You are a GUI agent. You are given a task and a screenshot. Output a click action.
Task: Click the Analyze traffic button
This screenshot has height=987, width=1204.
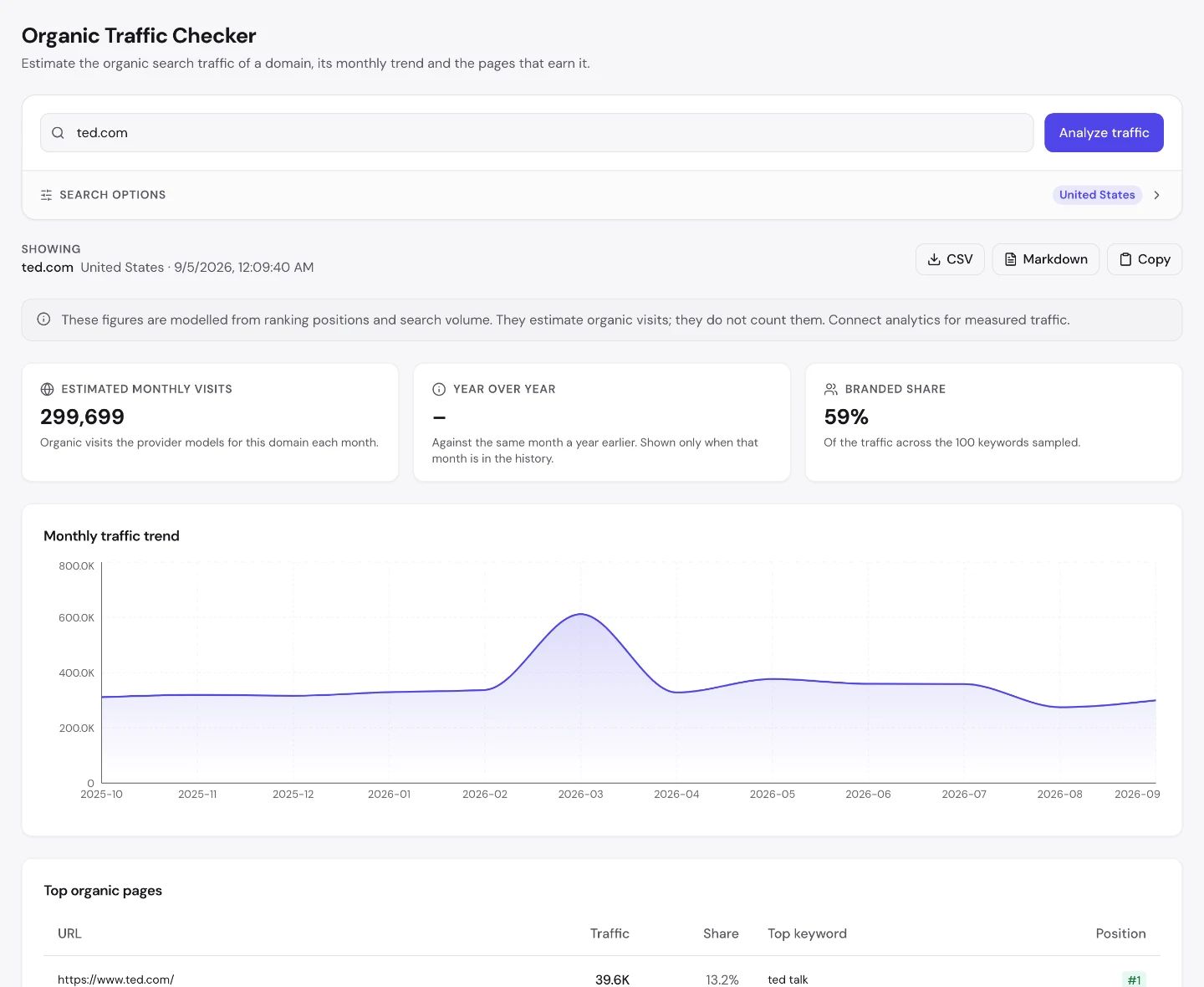pyautogui.click(x=1104, y=133)
